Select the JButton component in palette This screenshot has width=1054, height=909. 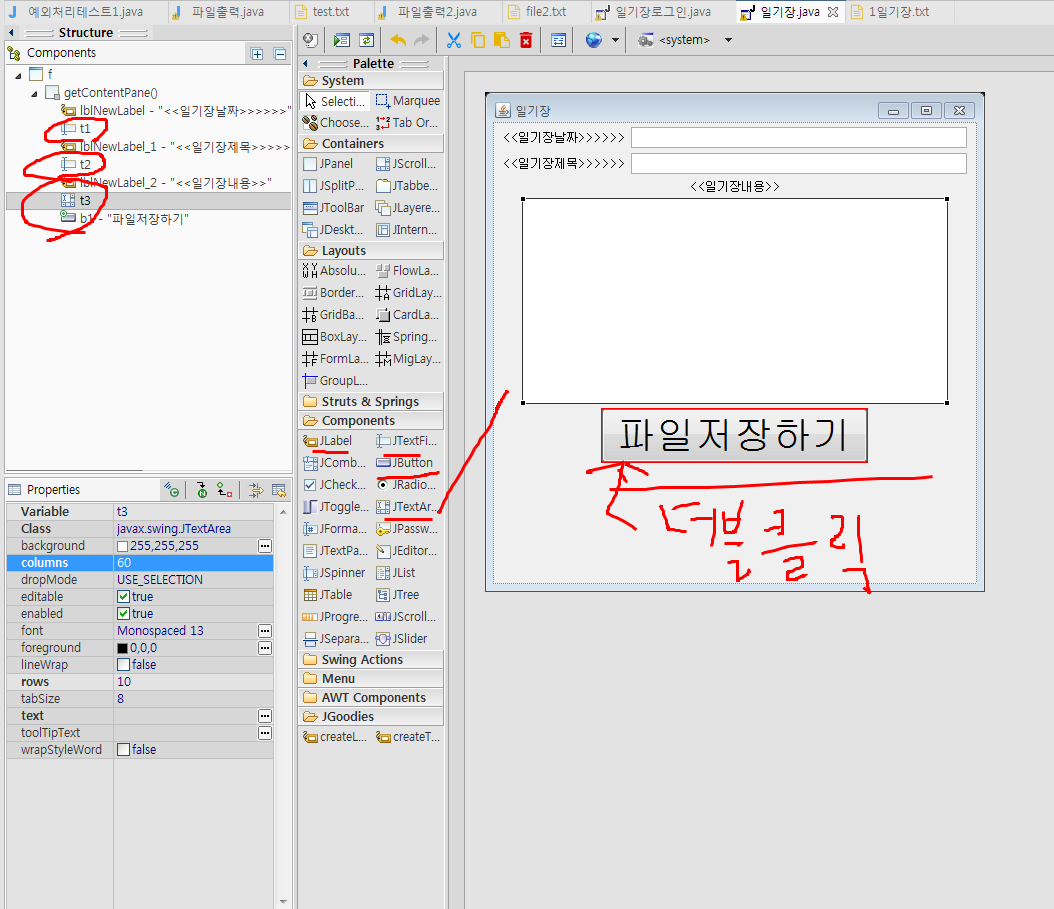coord(405,463)
